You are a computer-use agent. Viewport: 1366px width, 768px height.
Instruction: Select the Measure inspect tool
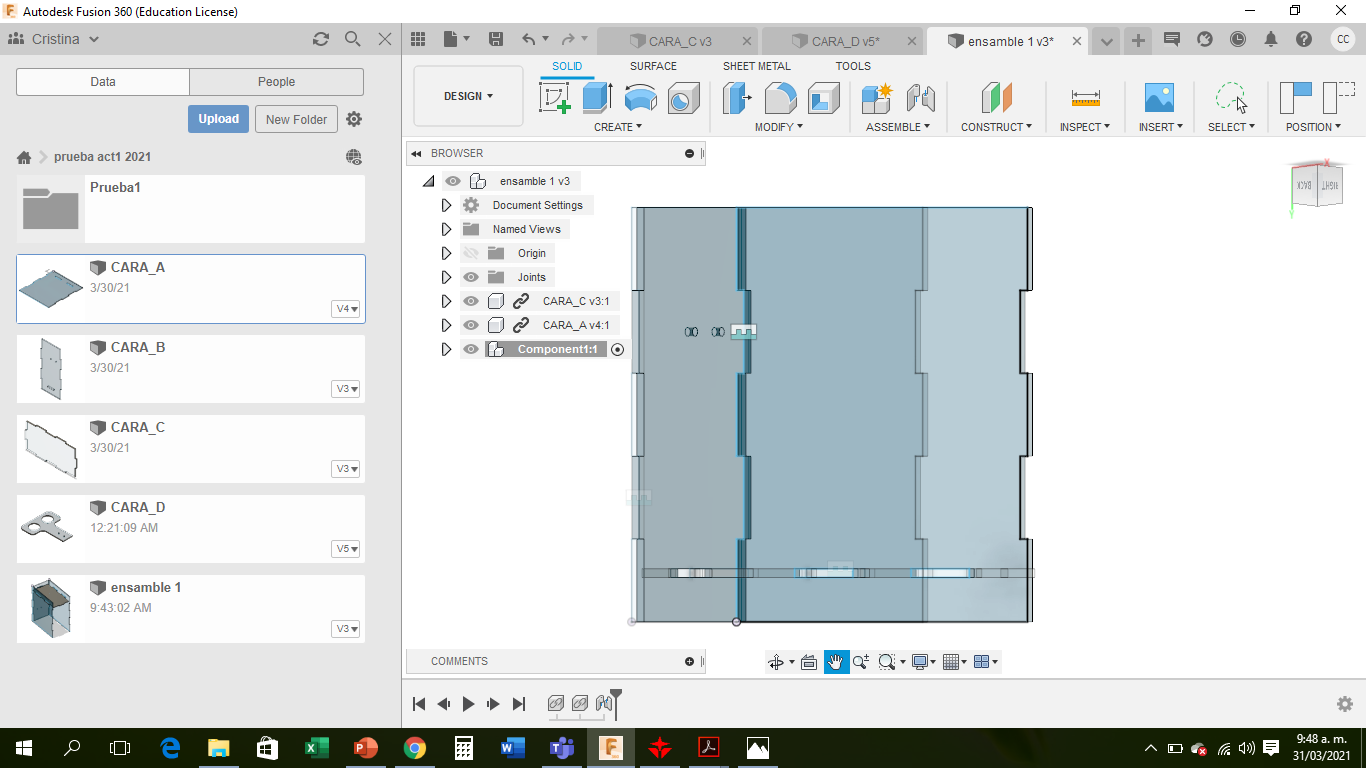pos(1085,98)
